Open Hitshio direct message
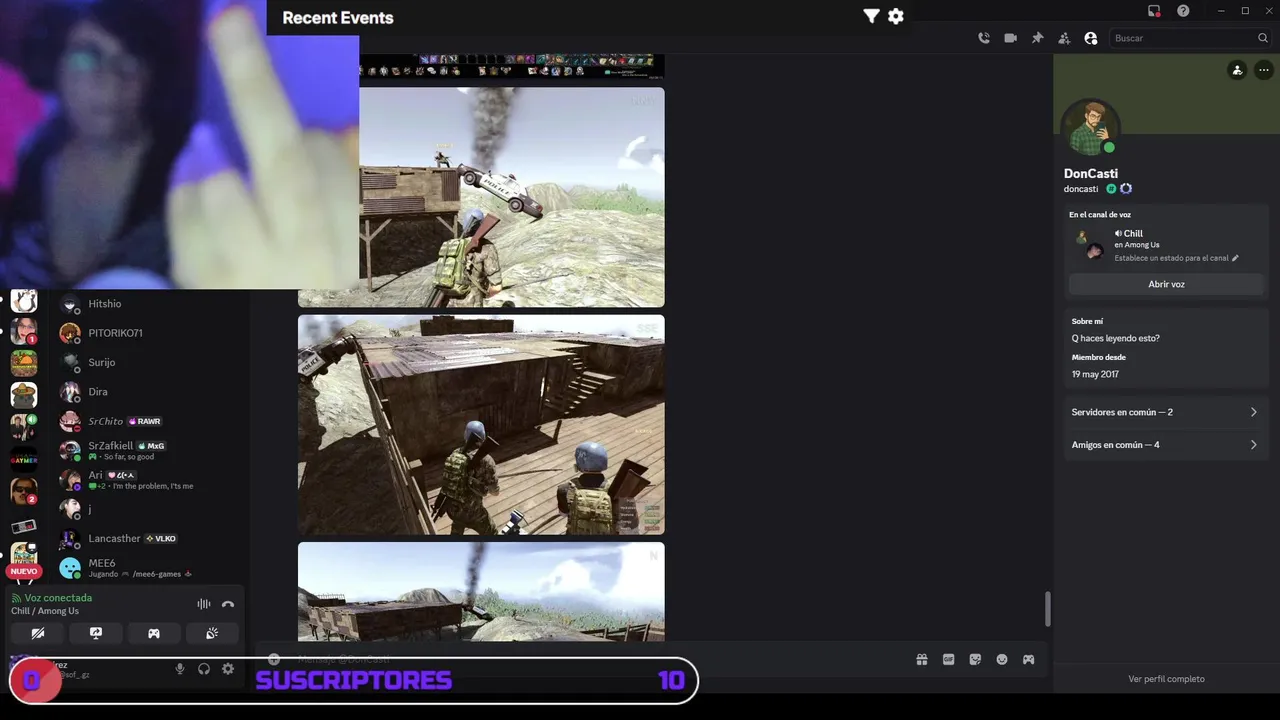The image size is (1280, 720). coord(150,304)
